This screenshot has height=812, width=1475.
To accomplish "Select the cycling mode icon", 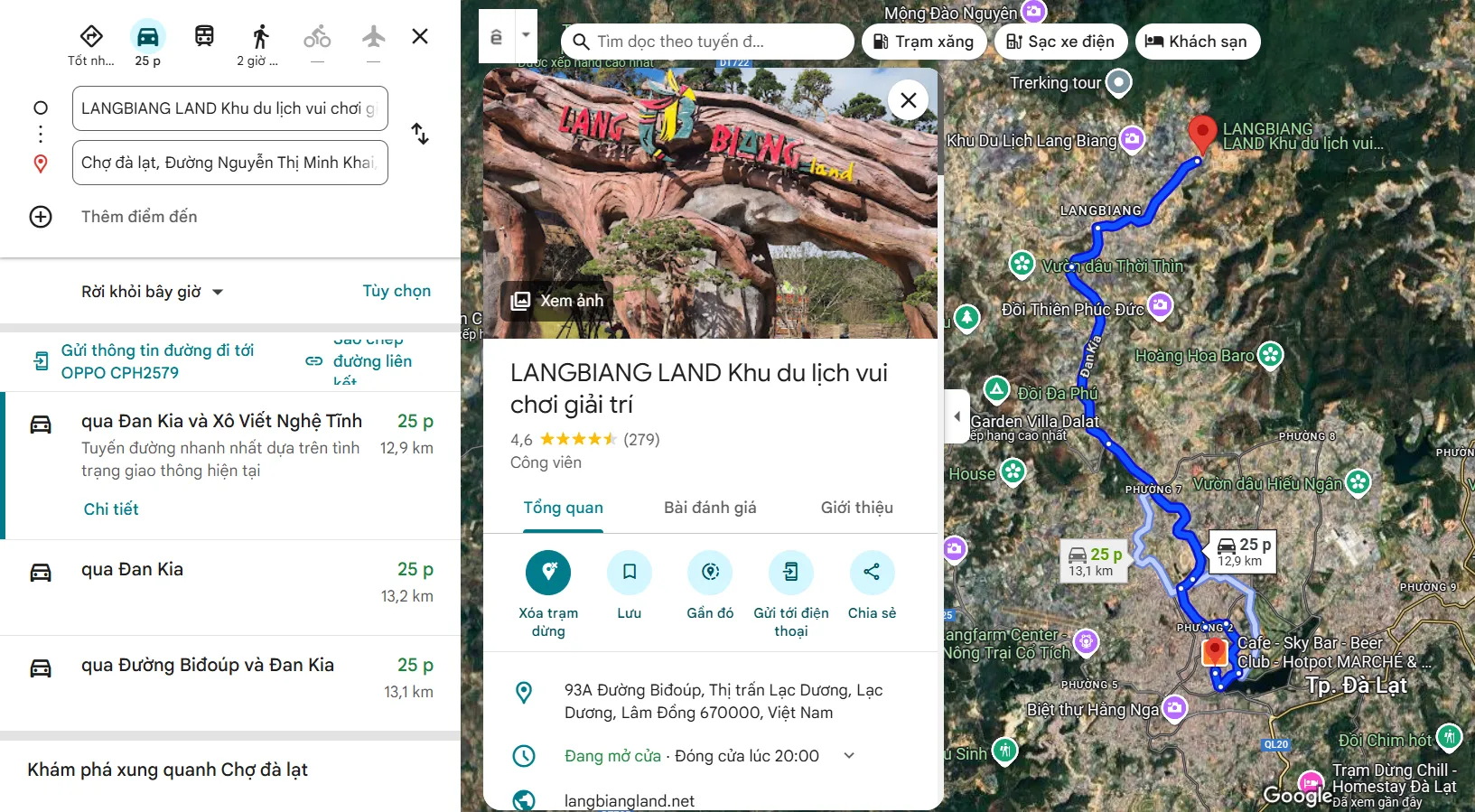I will (317, 36).
